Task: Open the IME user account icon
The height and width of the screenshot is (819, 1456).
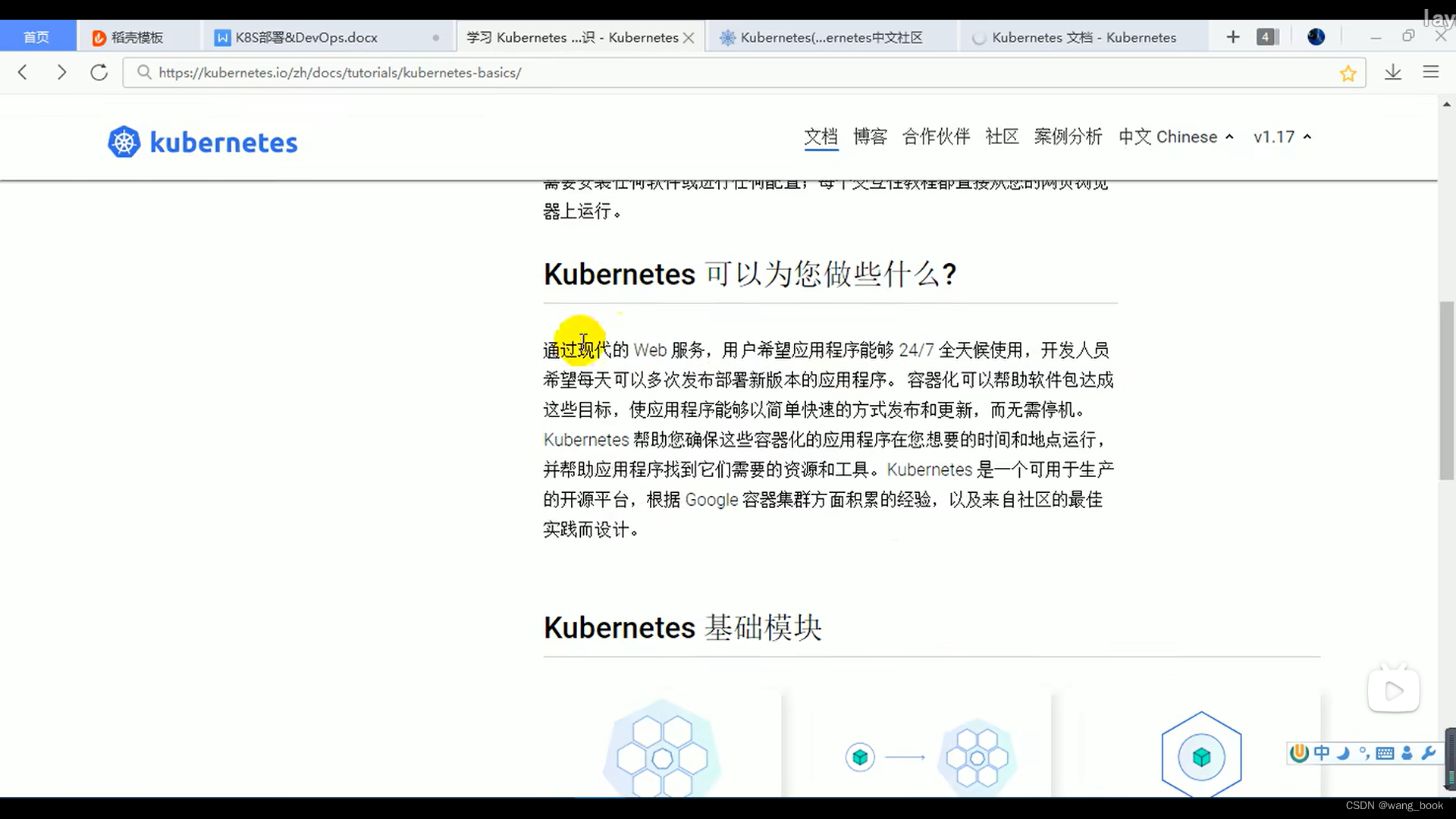Action: (x=1407, y=753)
